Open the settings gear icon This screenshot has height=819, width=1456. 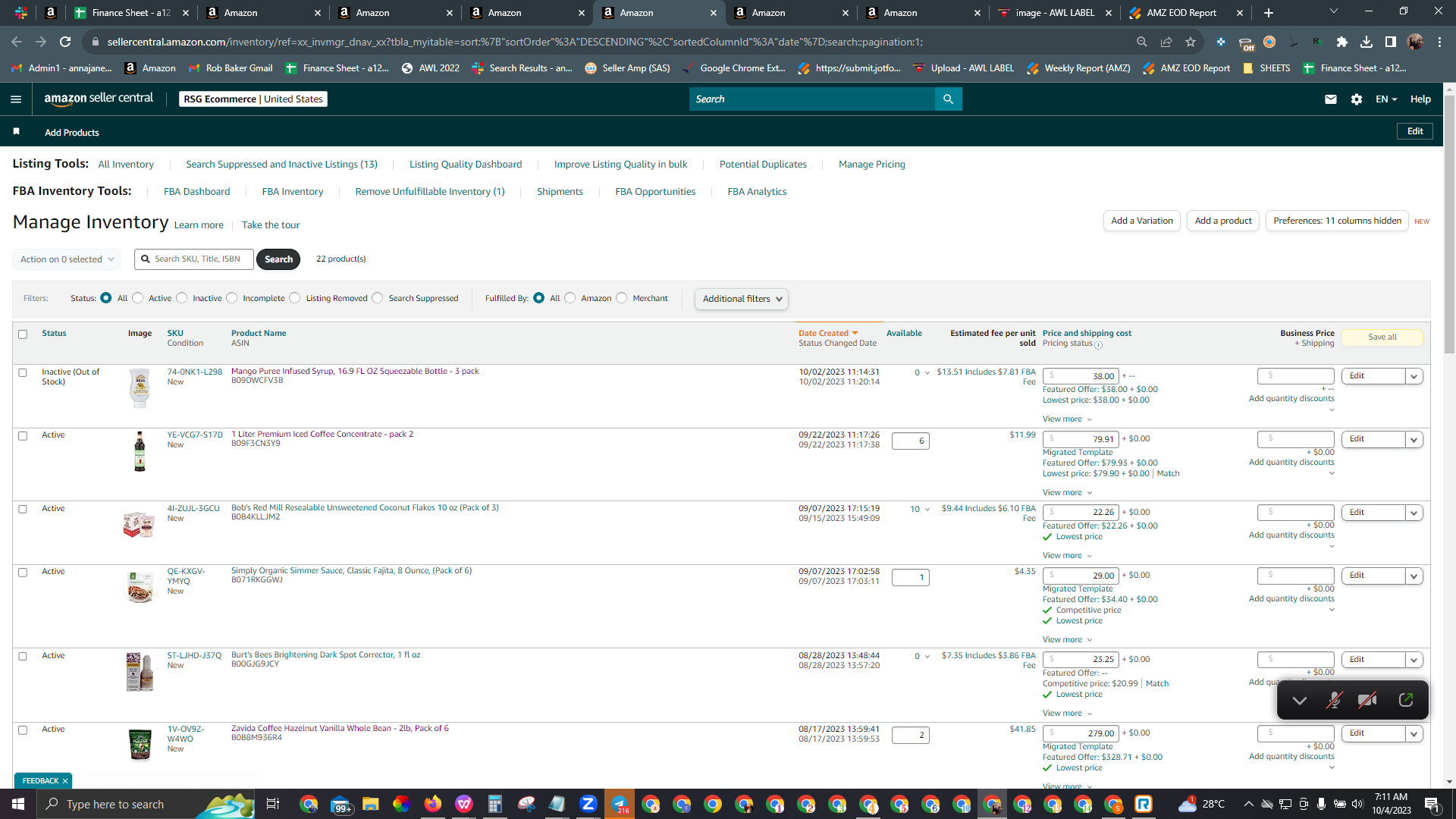(1357, 99)
